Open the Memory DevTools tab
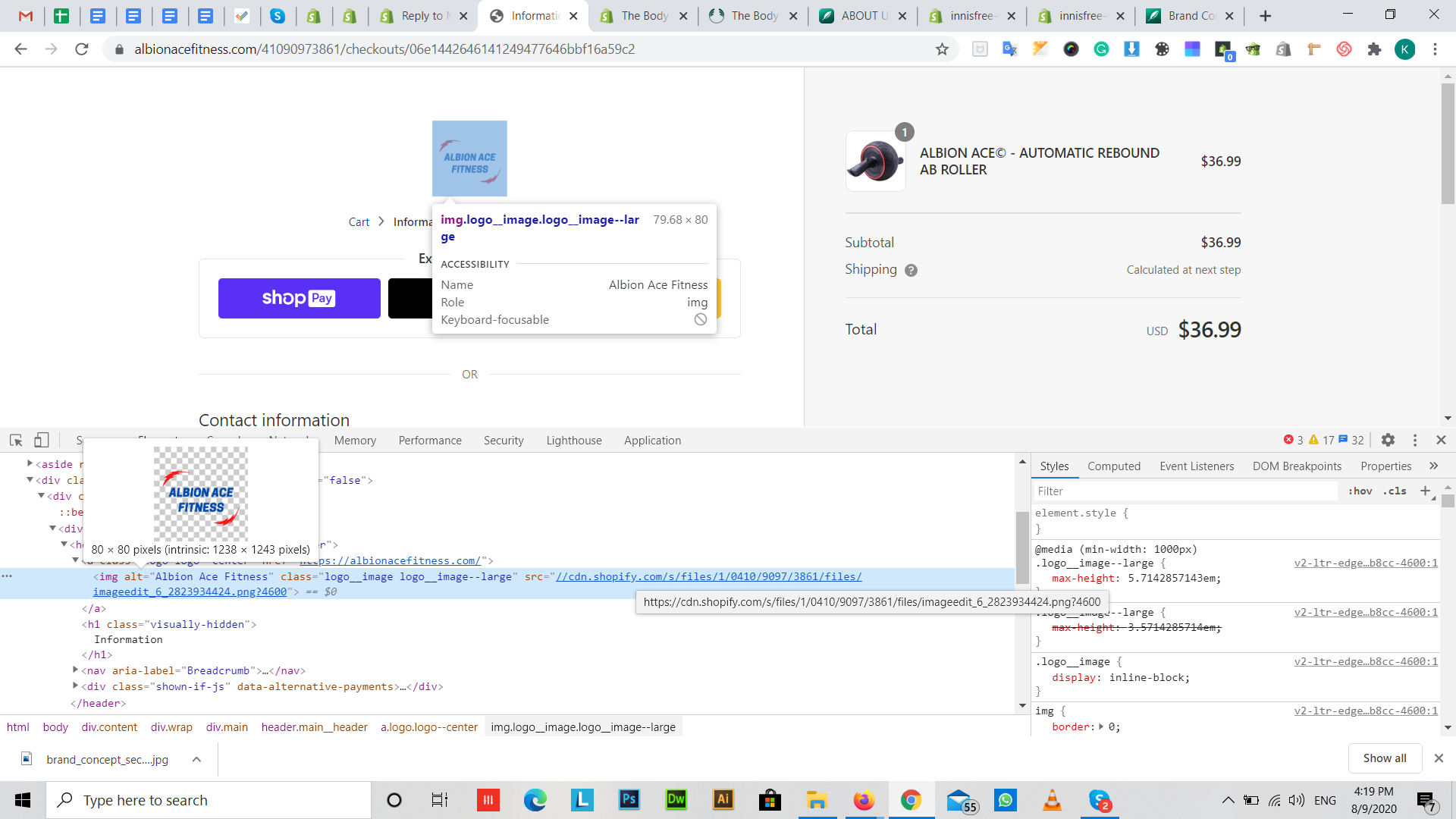Viewport: 1456px width, 819px height. 355,440
